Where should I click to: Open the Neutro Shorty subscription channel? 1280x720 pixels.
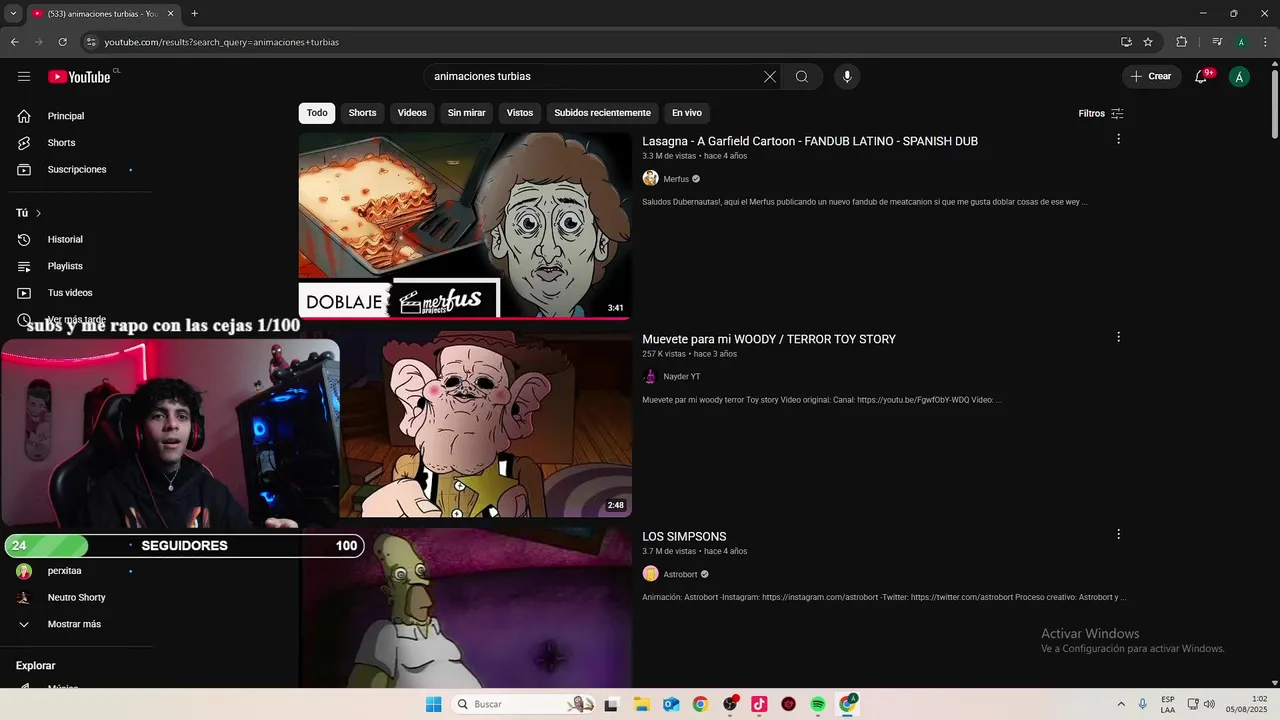tap(77, 598)
